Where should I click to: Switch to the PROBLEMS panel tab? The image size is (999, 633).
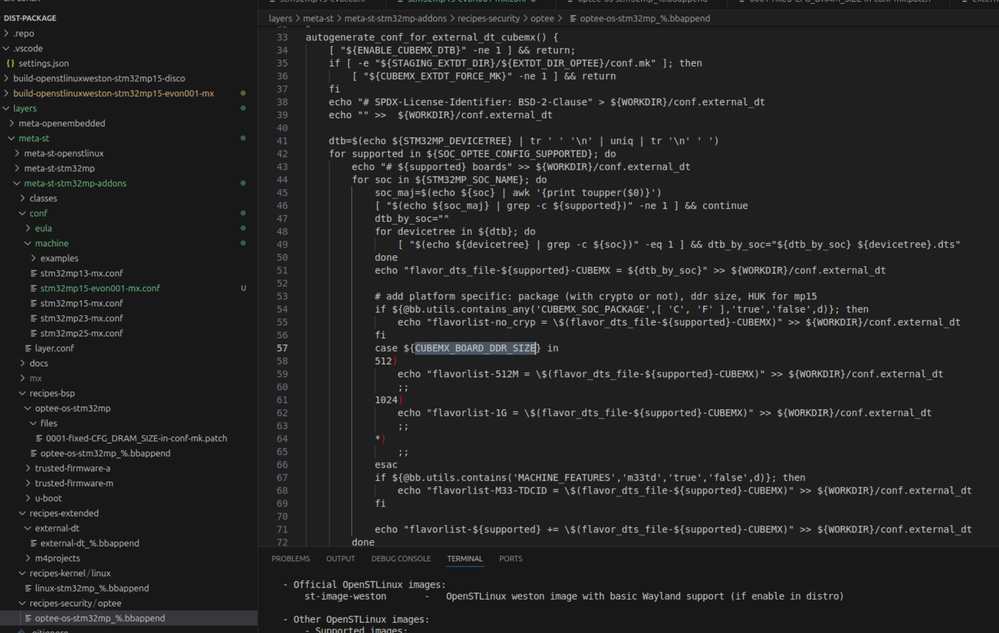click(x=291, y=558)
